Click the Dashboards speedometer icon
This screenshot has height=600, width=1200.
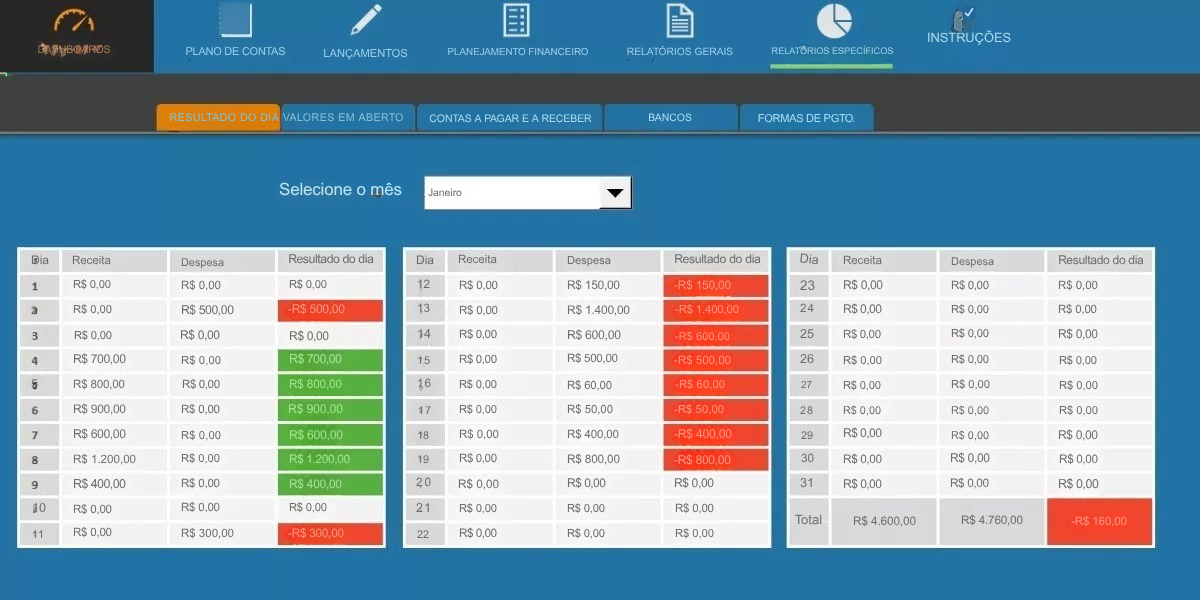pyautogui.click(x=74, y=24)
